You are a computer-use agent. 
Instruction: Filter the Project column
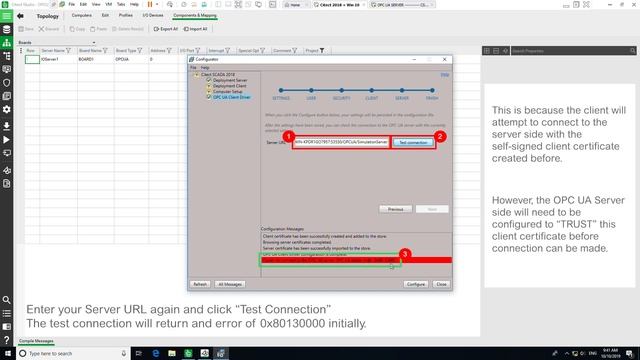[x=322, y=51]
